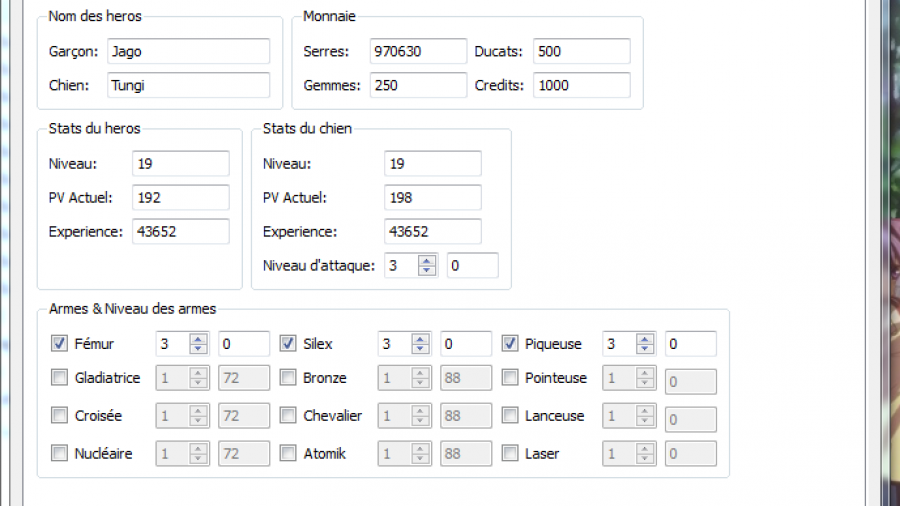This screenshot has width=900, height=506.
Task: Click the Credits input box
Action: pyautogui.click(x=581, y=85)
